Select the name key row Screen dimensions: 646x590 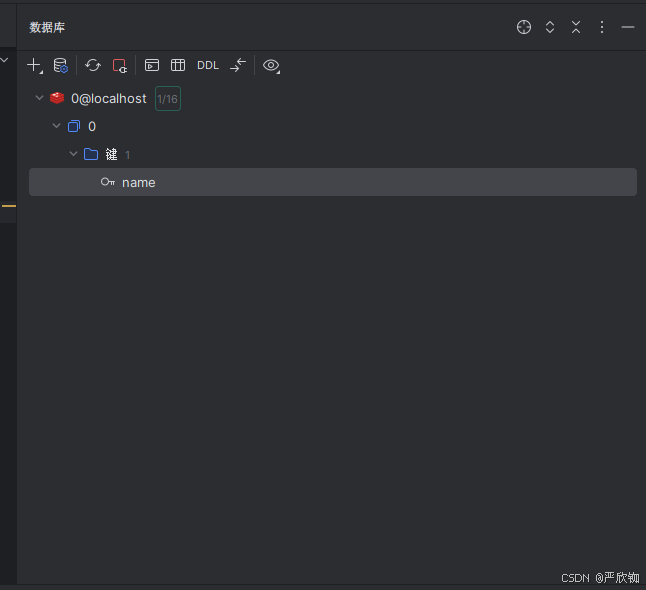tap(333, 182)
